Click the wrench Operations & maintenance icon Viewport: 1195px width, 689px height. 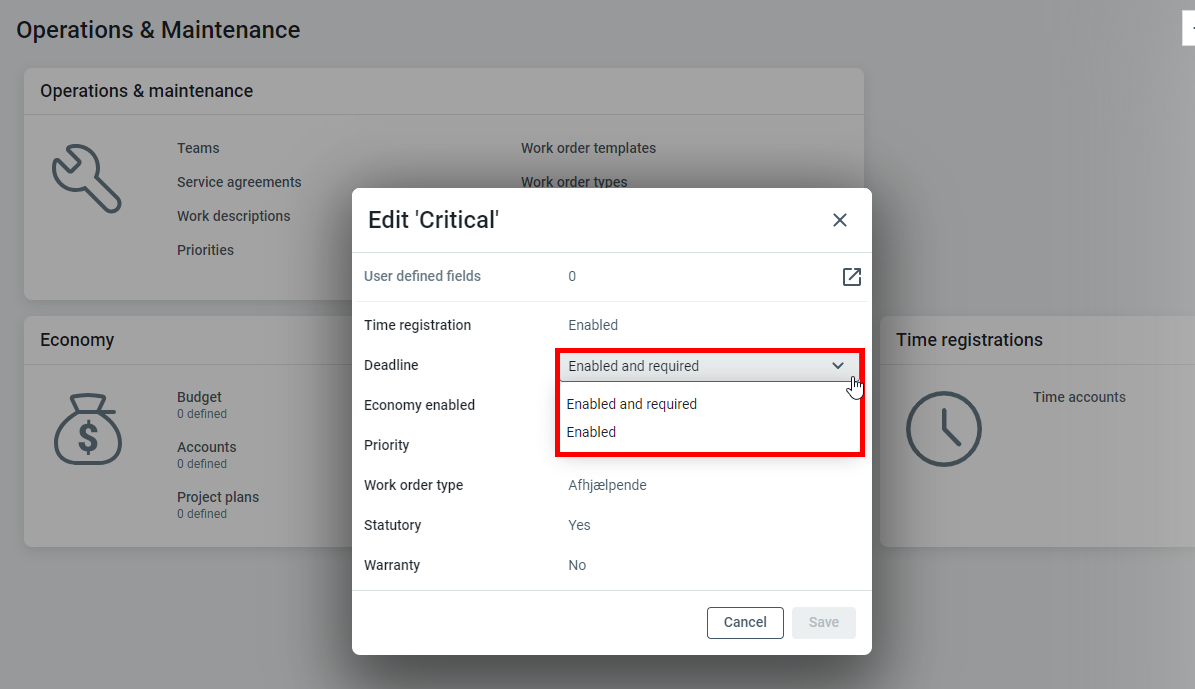click(x=86, y=179)
